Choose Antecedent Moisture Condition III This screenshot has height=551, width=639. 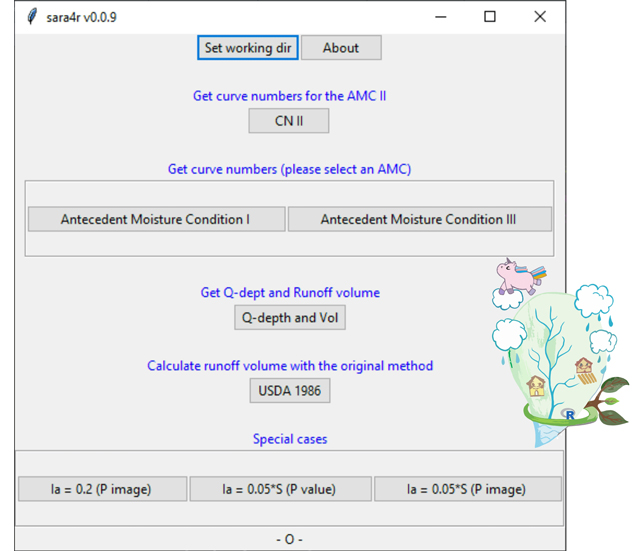point(419,219)
